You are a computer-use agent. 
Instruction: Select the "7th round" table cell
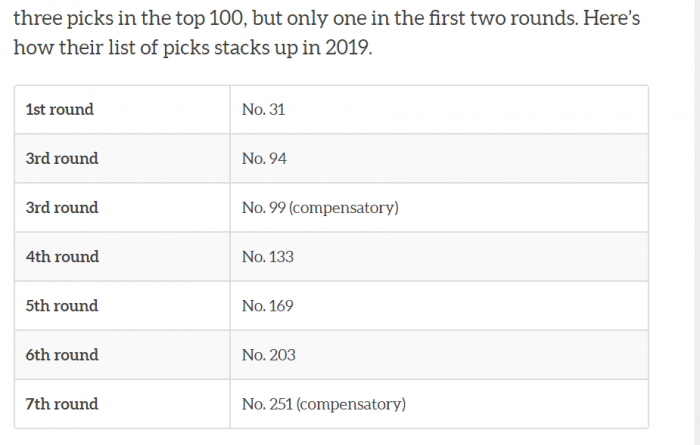62,403
